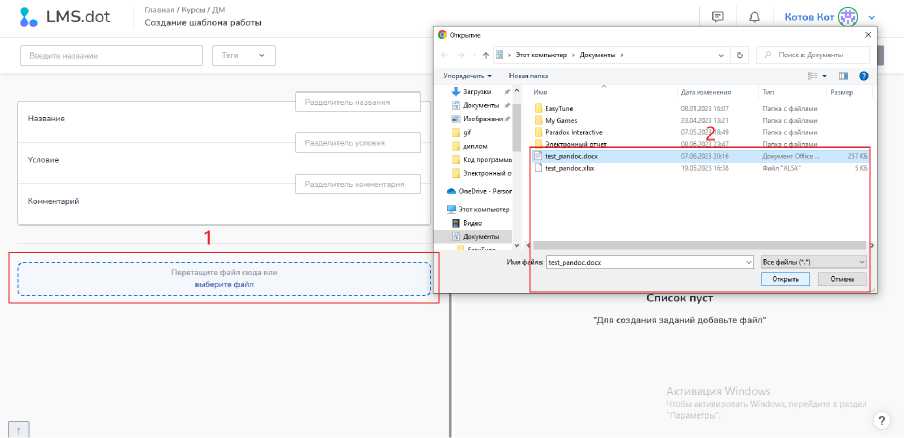This screenshot has width=904, height=438.
Task: Click the Котов Кот user avatar
Action: [x=848, y=17]
